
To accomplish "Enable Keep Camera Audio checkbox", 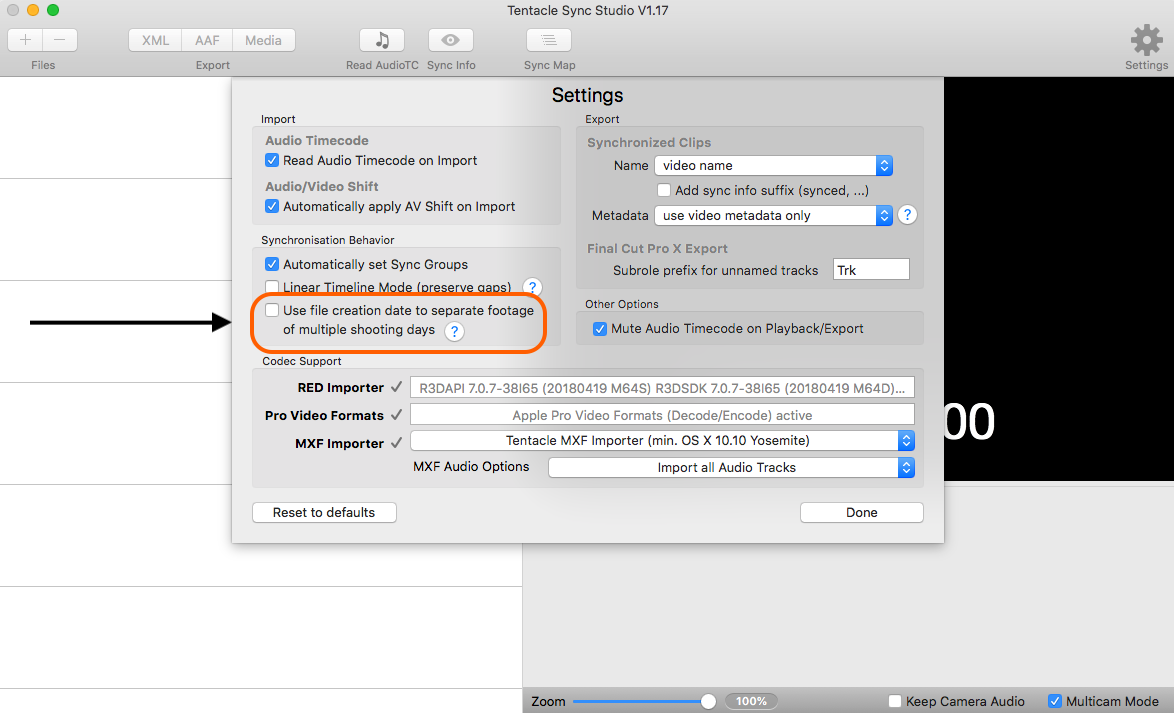I will [x=895, y=701].
